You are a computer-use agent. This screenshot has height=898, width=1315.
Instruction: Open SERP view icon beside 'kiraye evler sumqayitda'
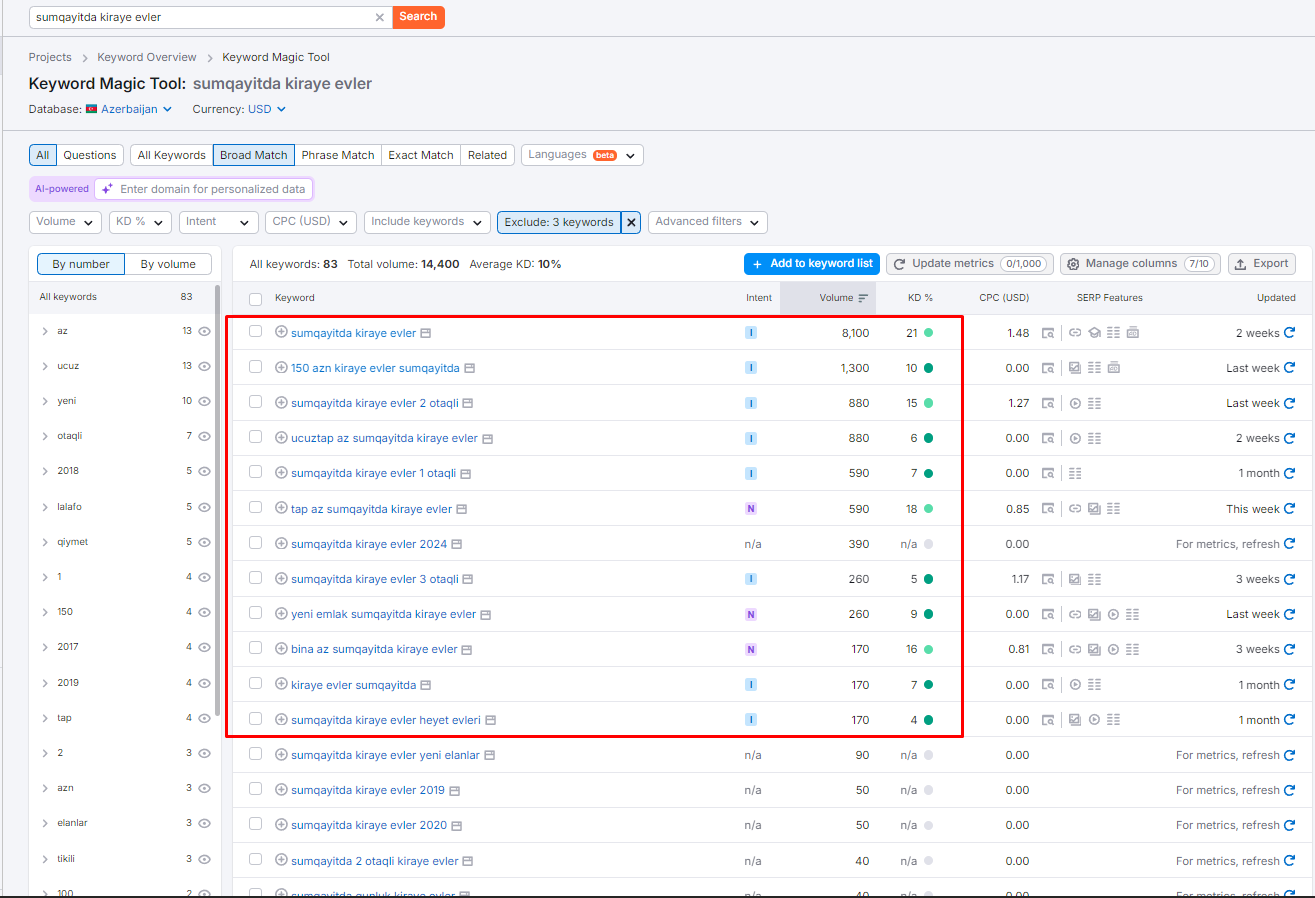point(425,685)
